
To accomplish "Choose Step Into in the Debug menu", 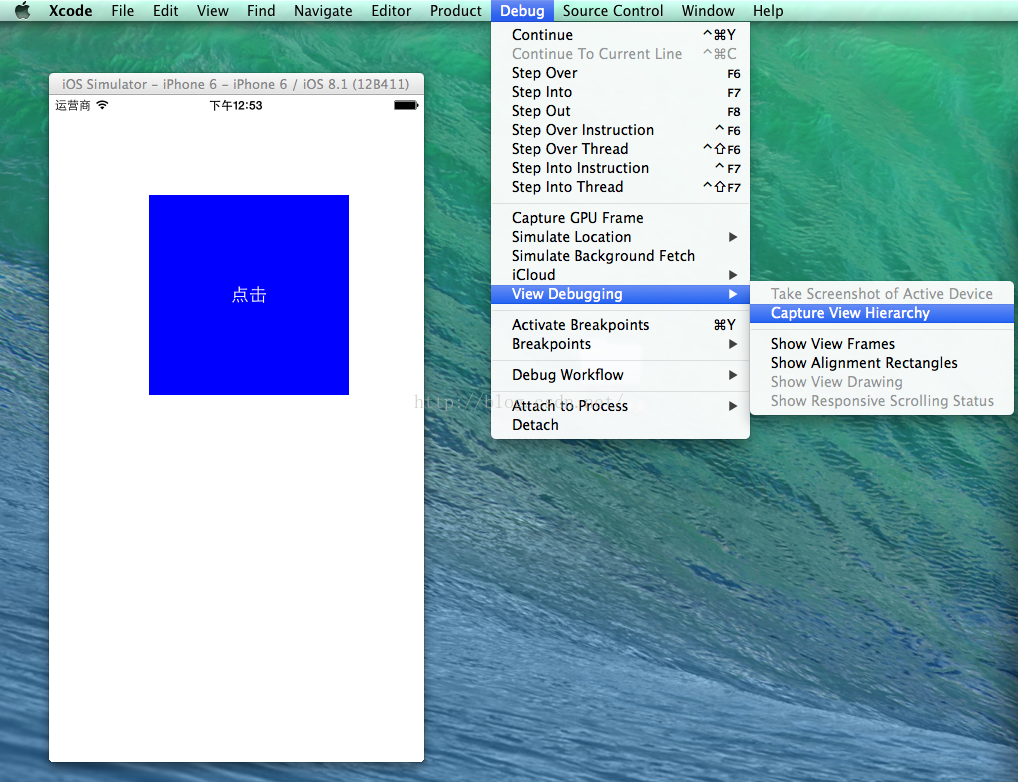I will [x=620, y=92].
